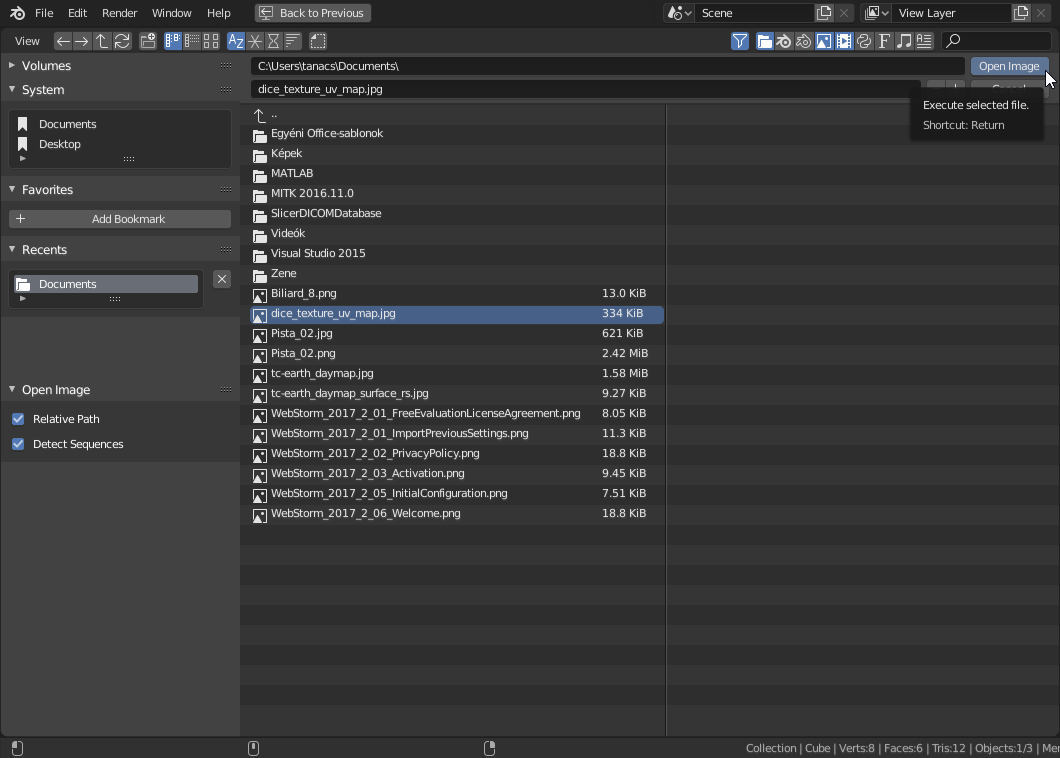Open the Window menu

pos(171,13)
